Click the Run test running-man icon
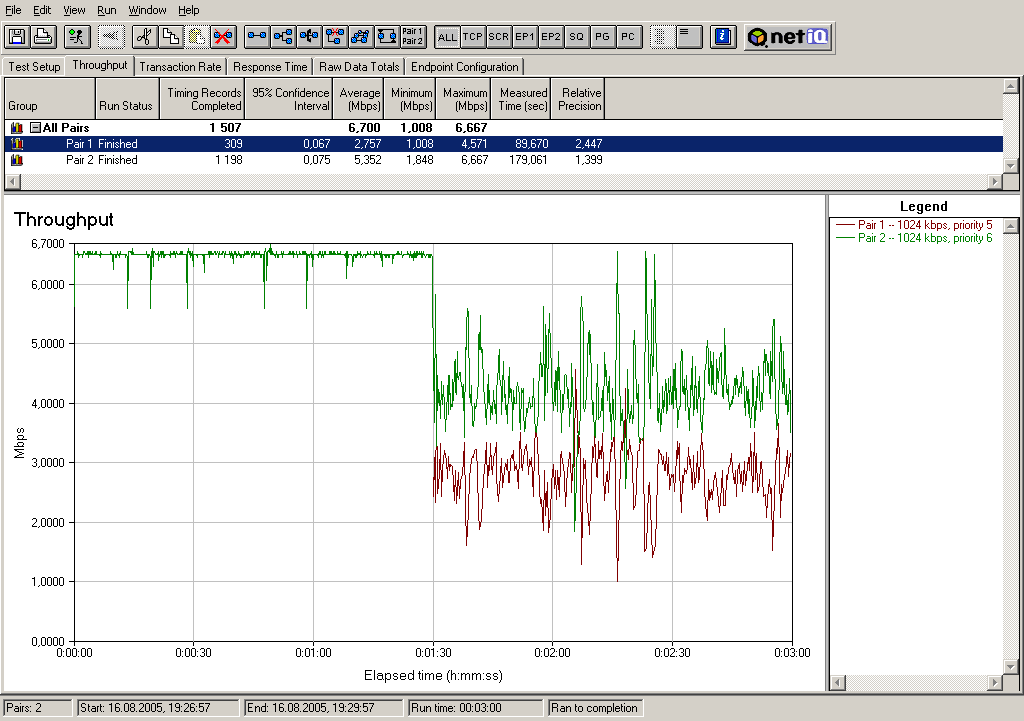 [76, 37]
